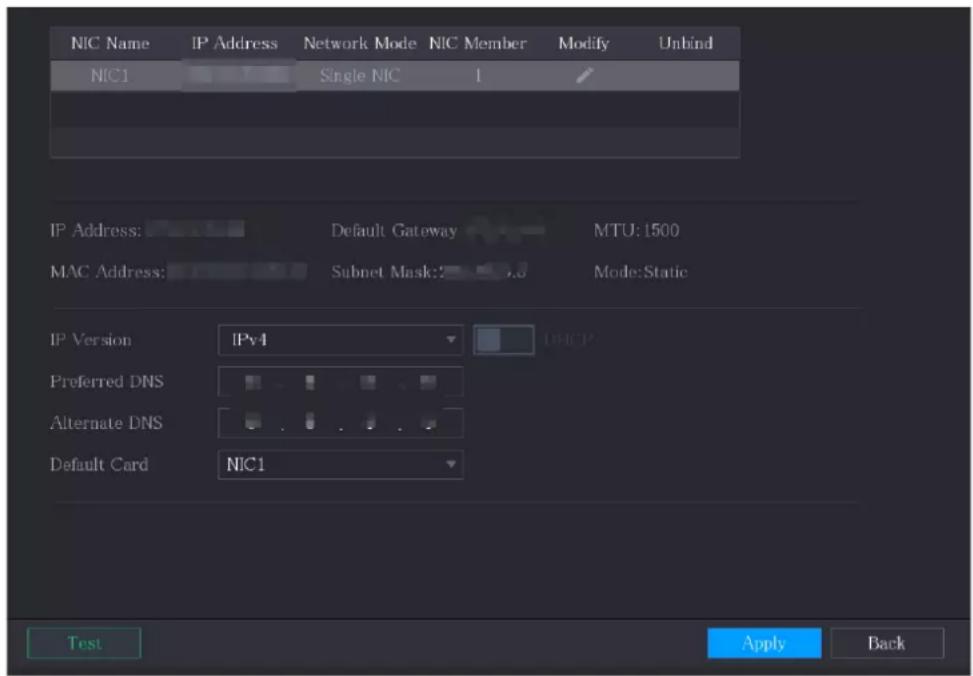The image size is (973, 676).
Task: Open the Default Card dropdown
Action: pos(341,464)
